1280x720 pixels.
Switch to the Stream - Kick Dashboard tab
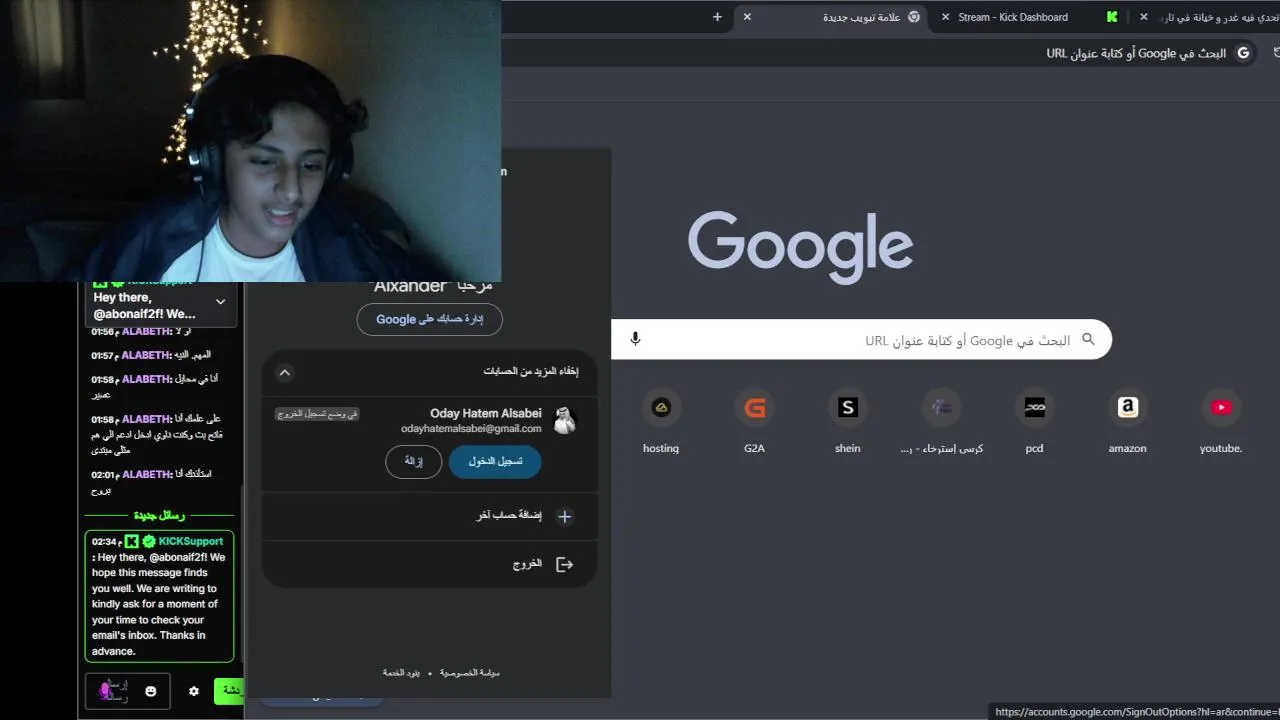tap(1030, 17)
